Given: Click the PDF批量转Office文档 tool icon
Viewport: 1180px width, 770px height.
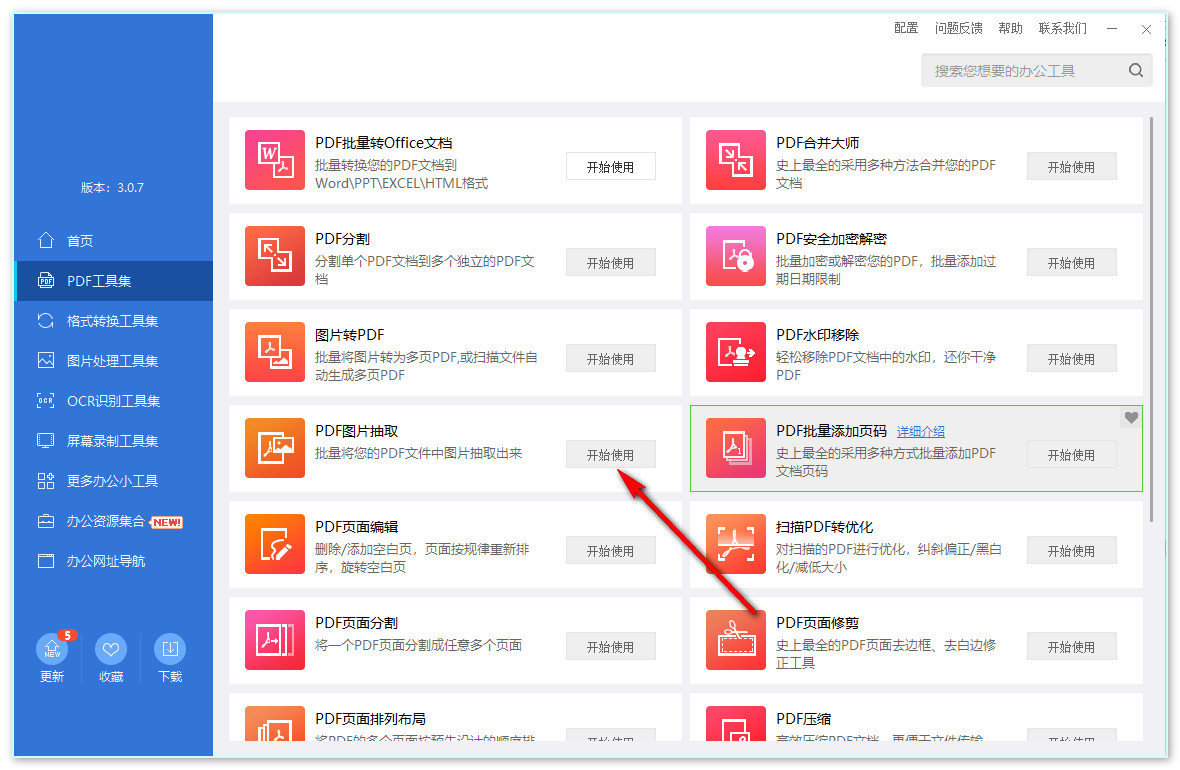Looking at the screenshot, I should (x=275, y=160).
